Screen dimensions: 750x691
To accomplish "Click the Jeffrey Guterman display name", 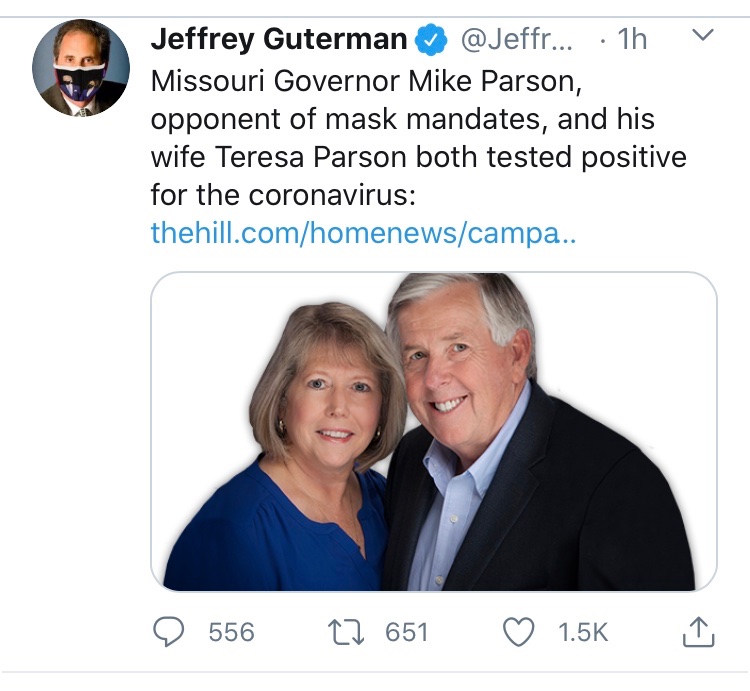I will pyautogui.click(x=279, y=40).
